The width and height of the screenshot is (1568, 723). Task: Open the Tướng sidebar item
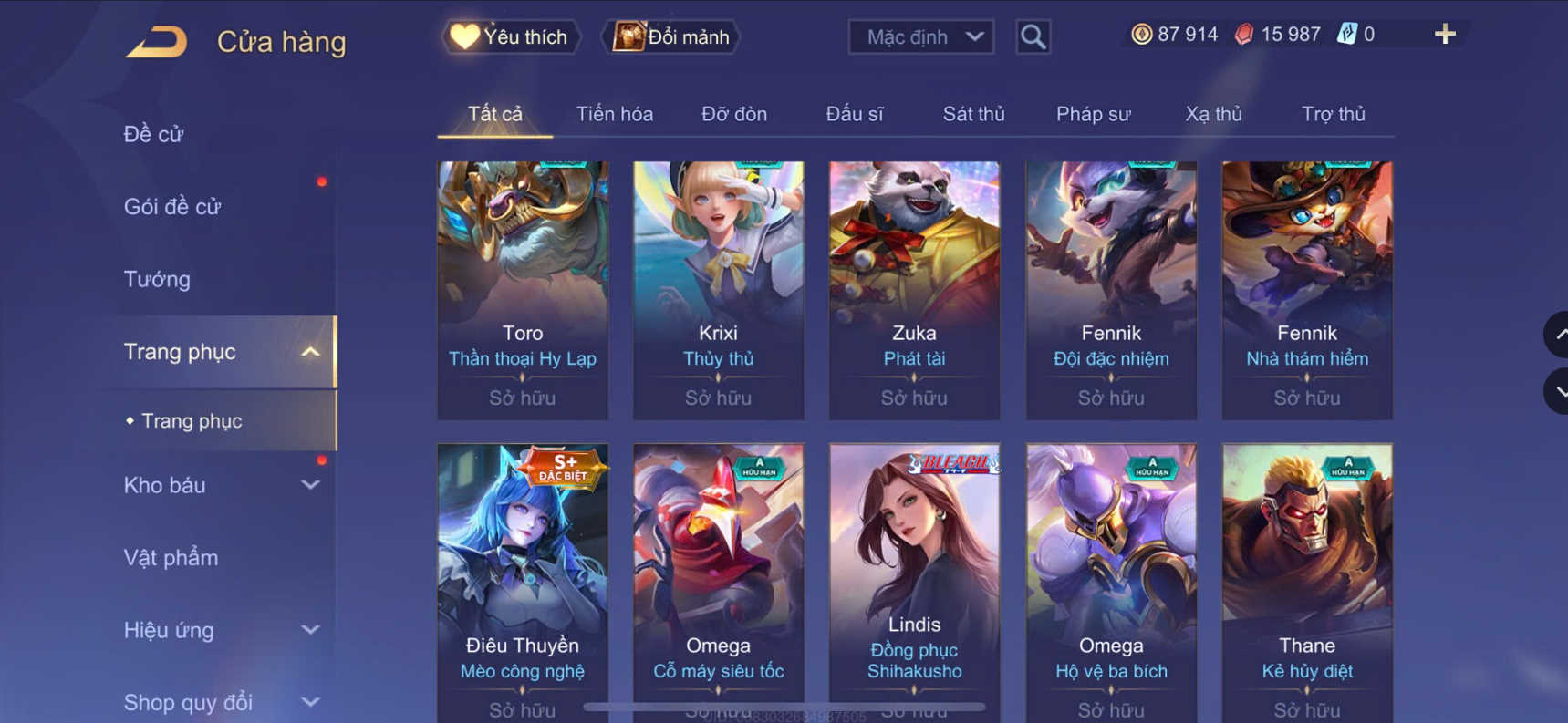coord(157,279)
